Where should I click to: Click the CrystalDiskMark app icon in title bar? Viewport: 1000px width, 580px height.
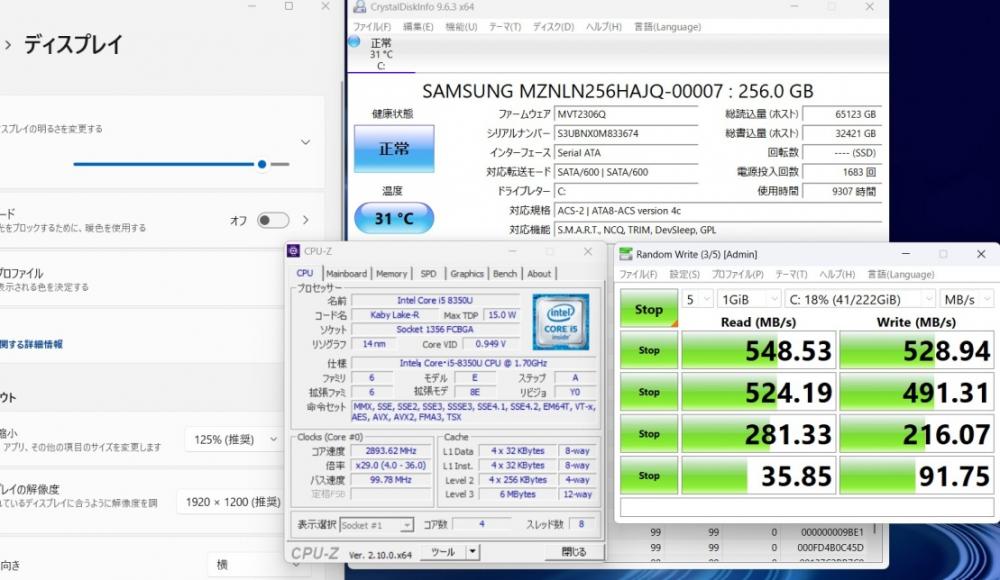[626, 254]
